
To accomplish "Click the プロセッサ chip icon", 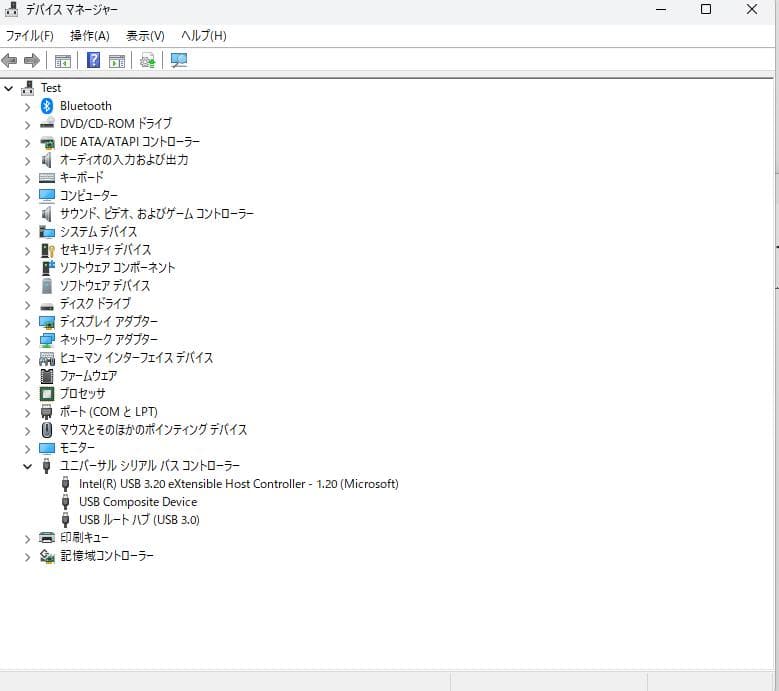I will tap(47, 394).
